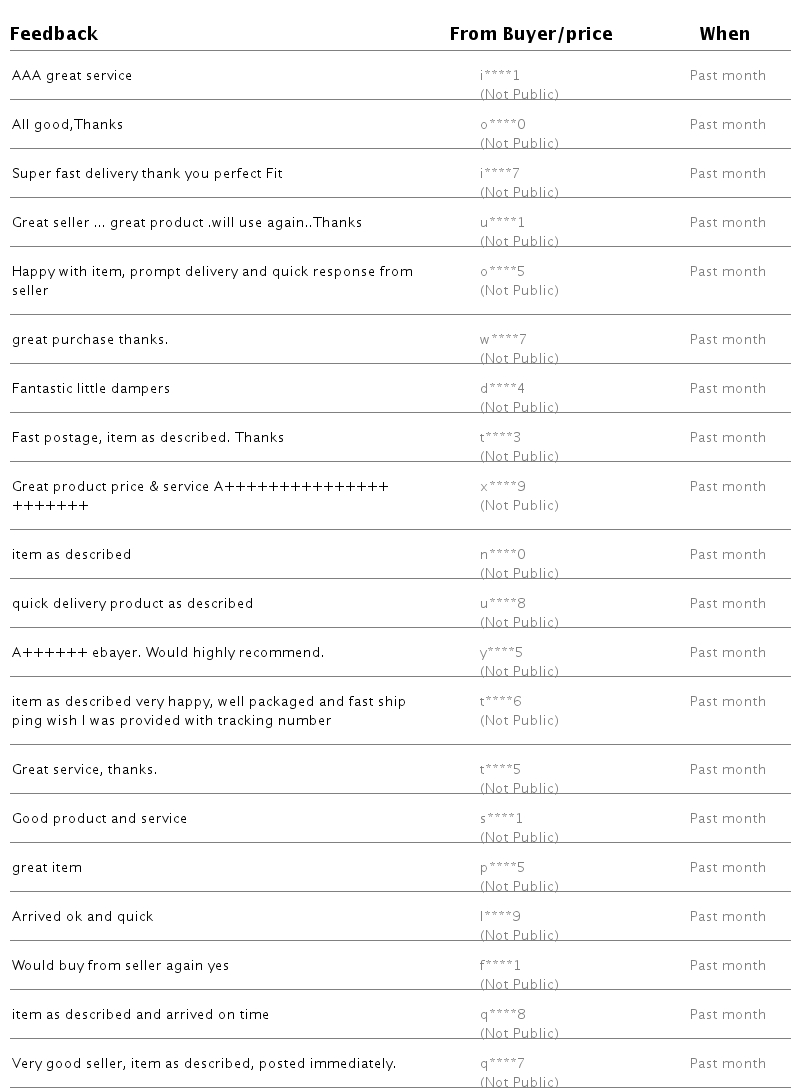This screenshot has height=1088, width=800.
Task: Click the From Buyer/price column header
Action: (x=530, y=34)
